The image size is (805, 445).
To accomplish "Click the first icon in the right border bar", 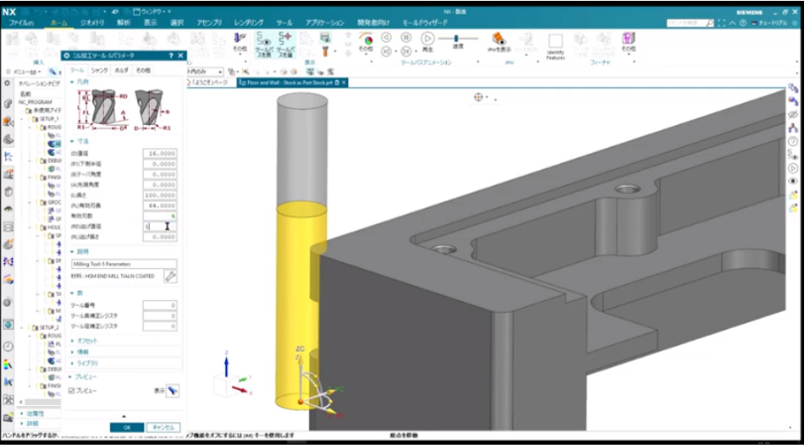I will [793, 88].
